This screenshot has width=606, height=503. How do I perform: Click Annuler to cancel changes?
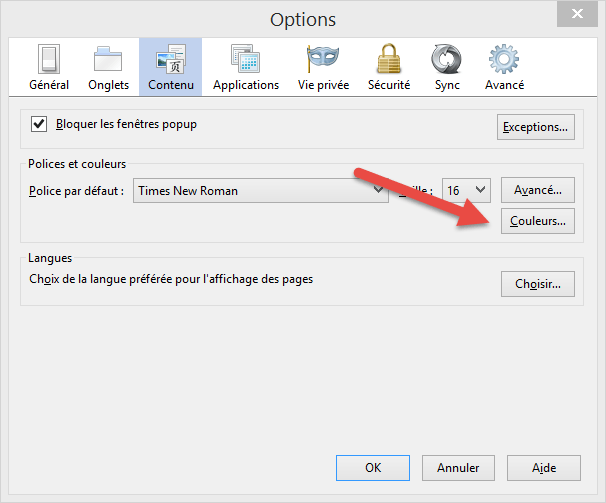click(x=458, y=467)
